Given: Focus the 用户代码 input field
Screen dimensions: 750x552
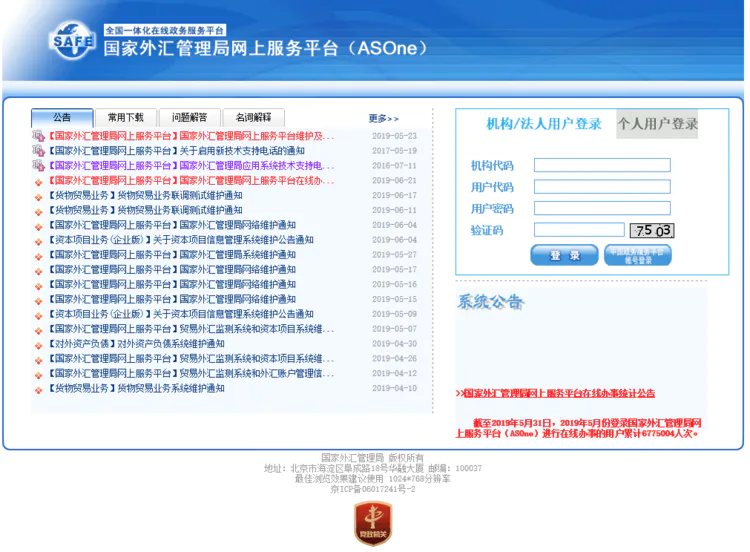Looking at the screenshot, I should [x=602, y=187].
